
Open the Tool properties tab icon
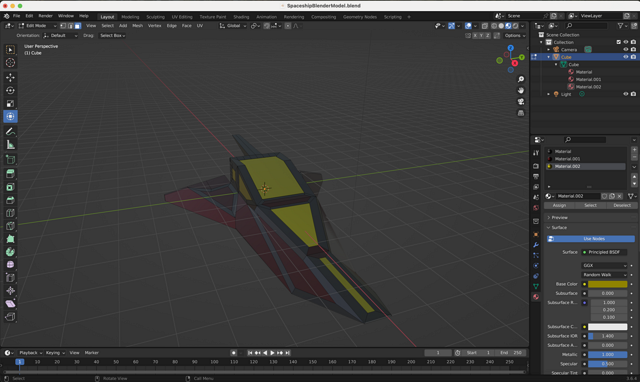point(536,153)
